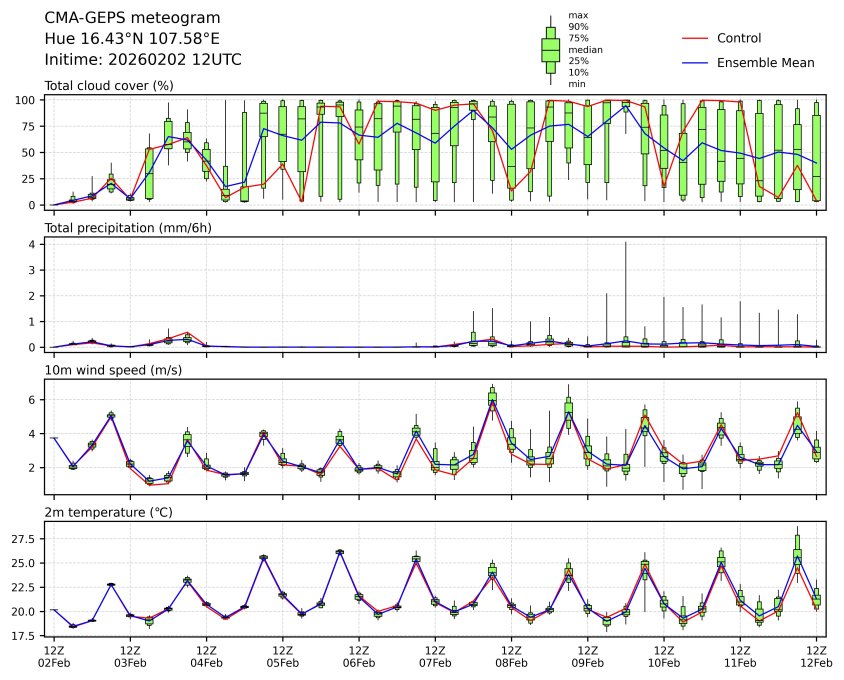Click the 12Z 02Feb x-axis tick label
844x680 pixels.
[x=54, y=656]
